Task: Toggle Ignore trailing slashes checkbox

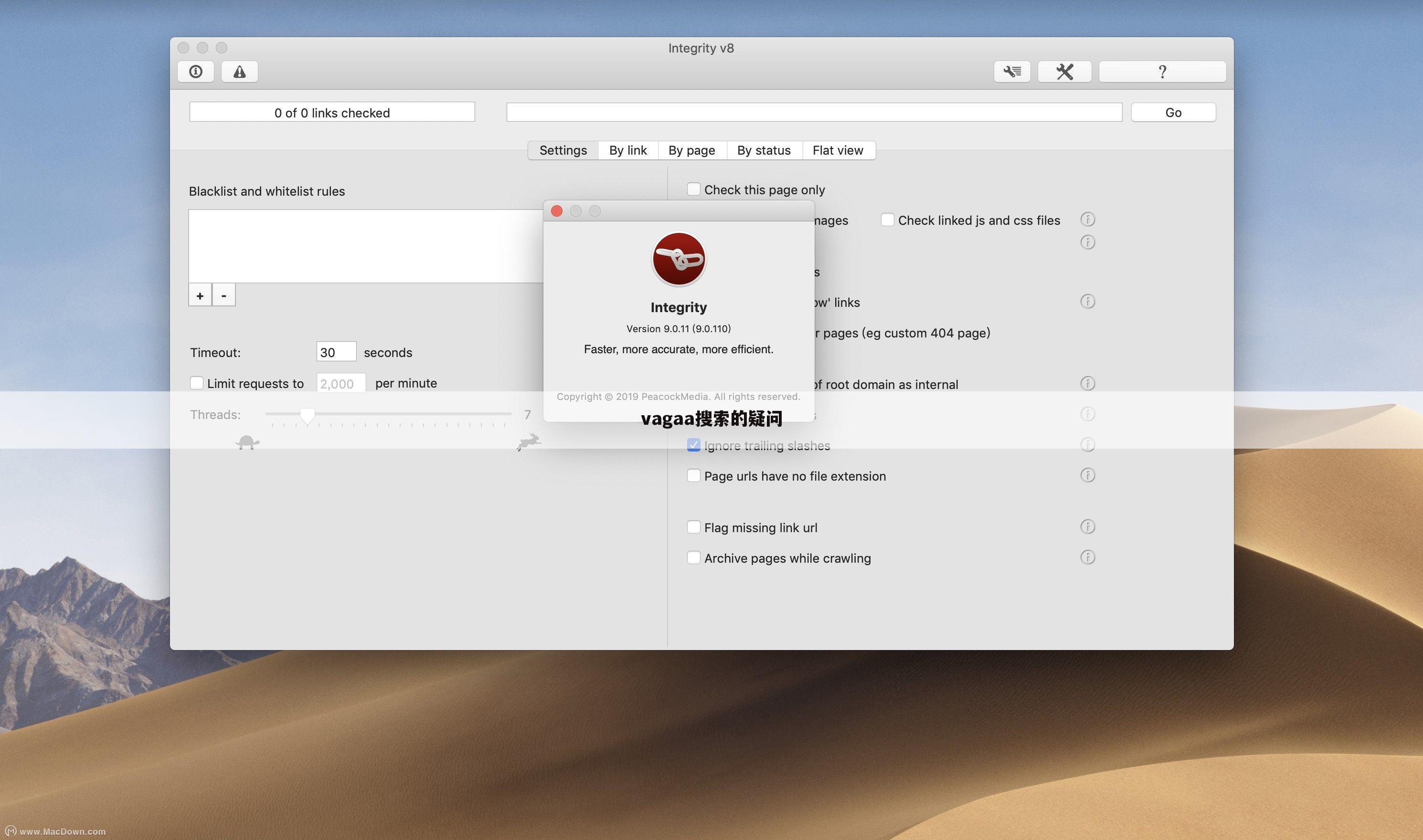Action: click(694, 445)
